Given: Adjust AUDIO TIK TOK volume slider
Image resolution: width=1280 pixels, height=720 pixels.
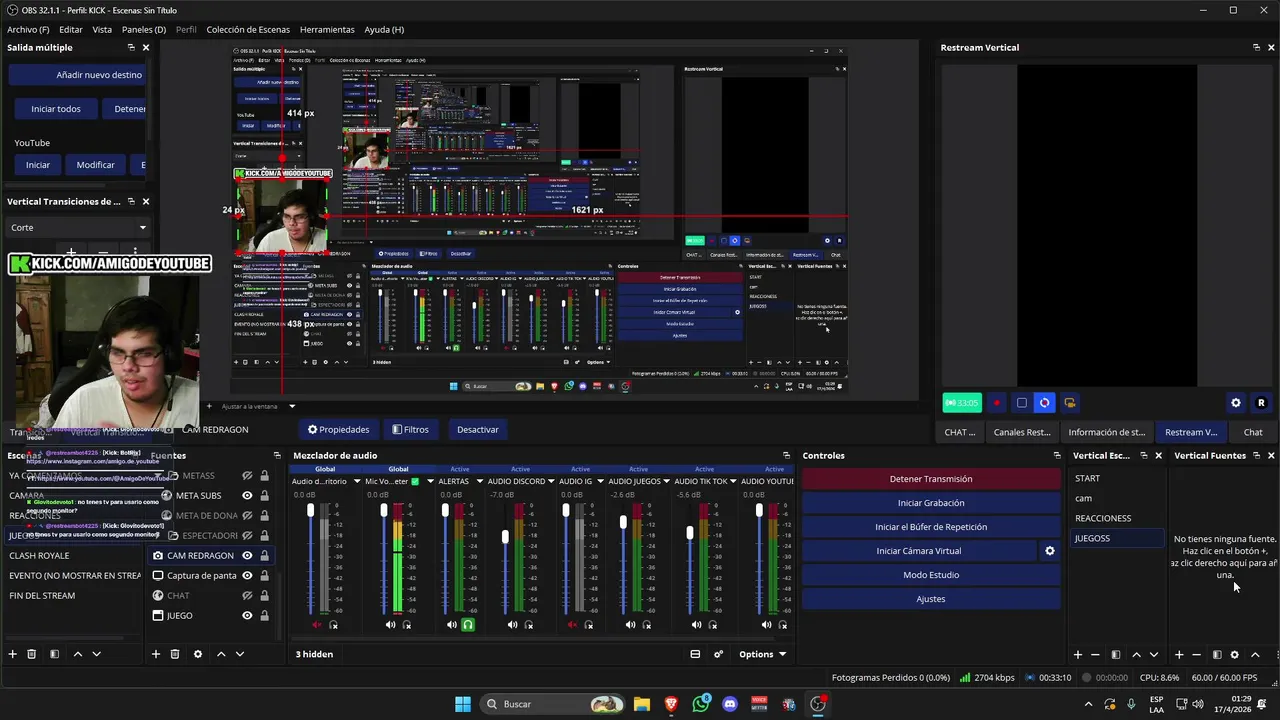Looking at the screenshot, I should pos(690,533).
